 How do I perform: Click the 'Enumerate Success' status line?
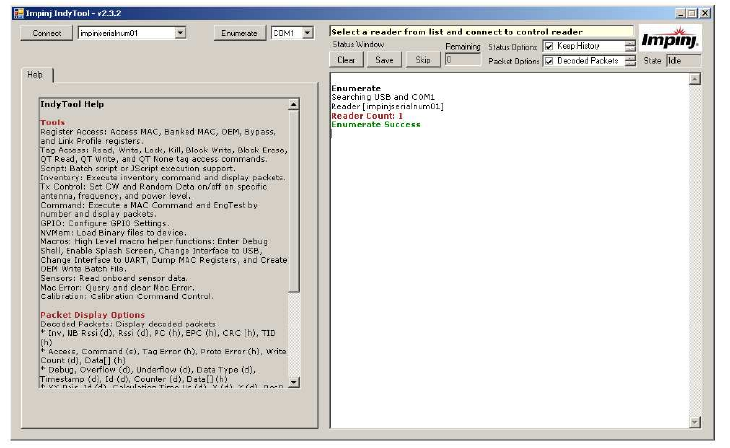376,124
